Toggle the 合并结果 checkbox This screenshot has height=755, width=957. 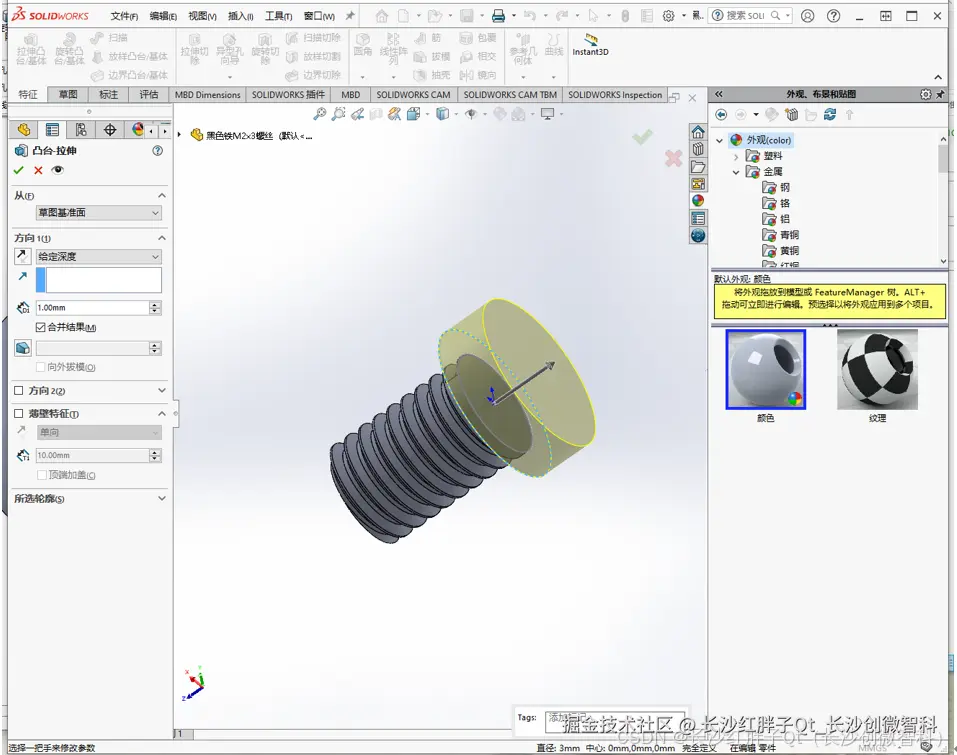click(x=40, y=327)
